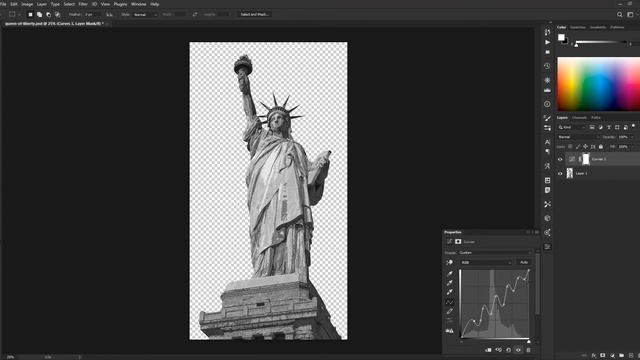Viewport: 640px width, 360px height.
Task: Clip adjustment to layer below icon
Action: click(488, 350)
